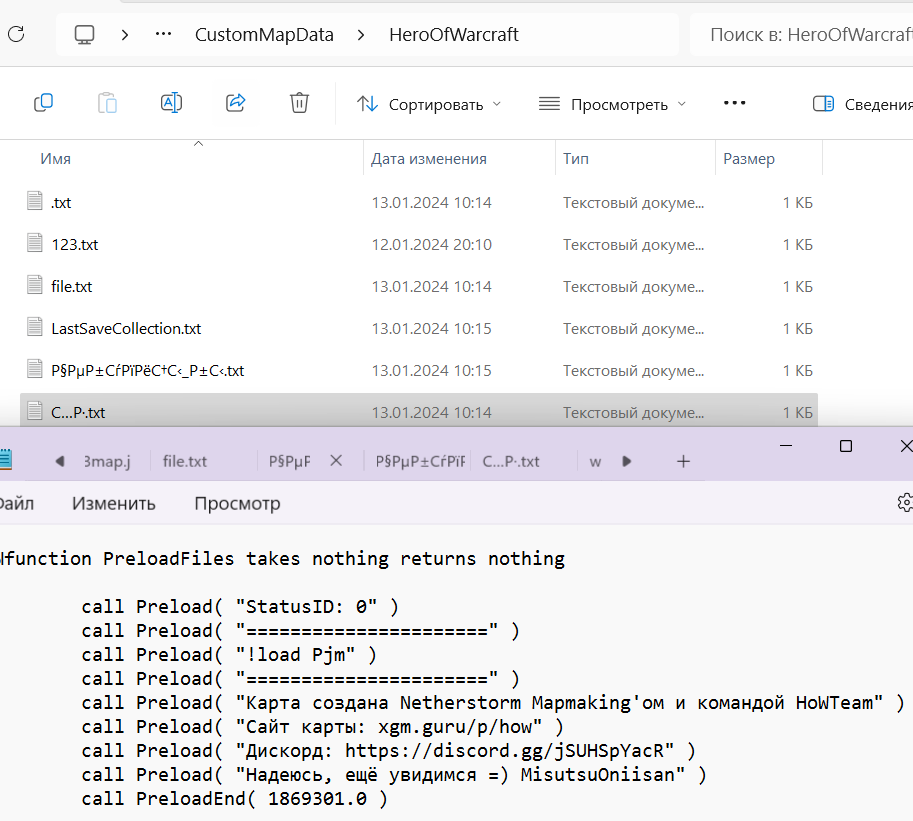Open the Сортировать dropdown
Screen dimensions: 913x821
point(430,104)
